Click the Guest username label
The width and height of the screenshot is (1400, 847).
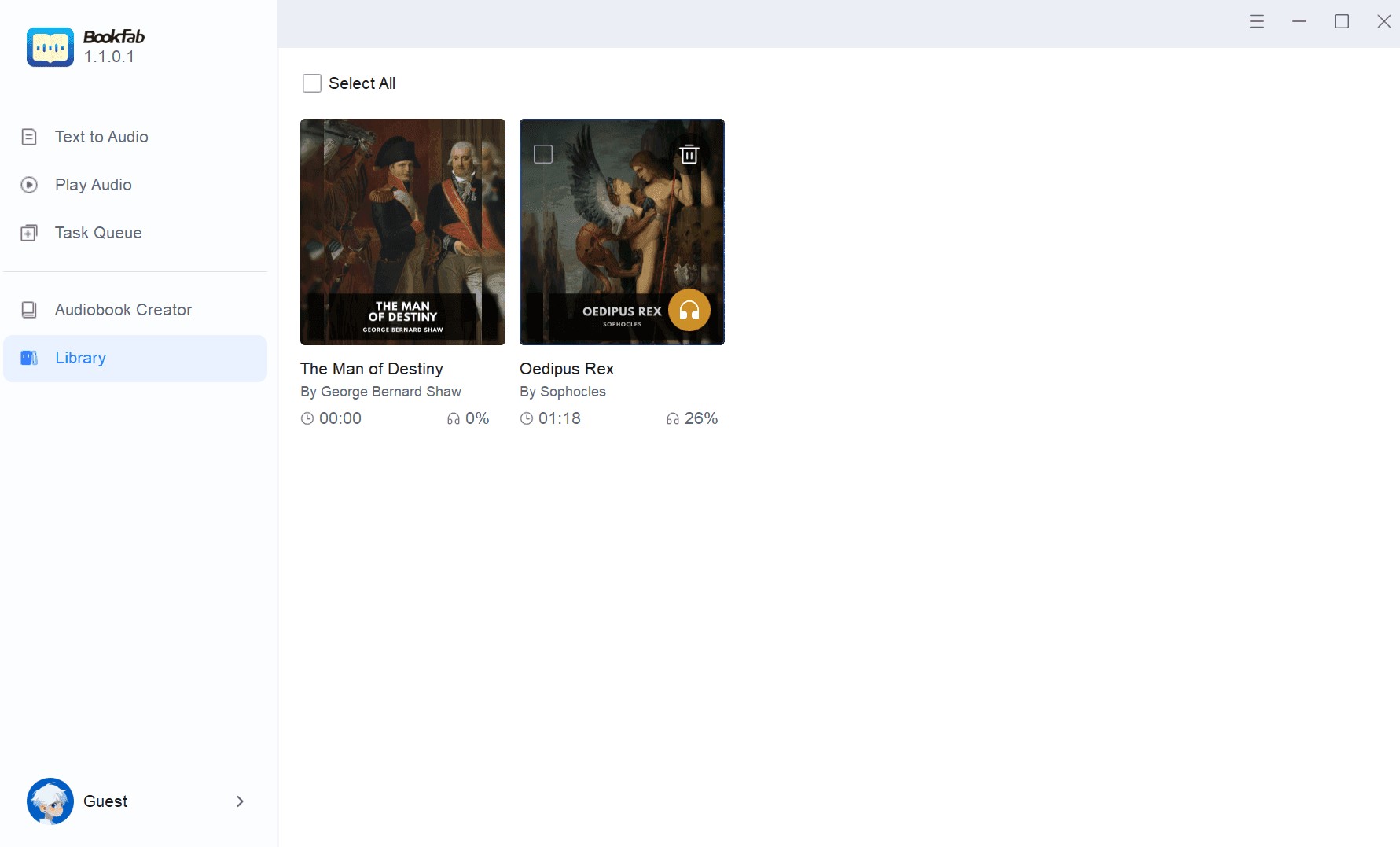click(x=105, y=801)
